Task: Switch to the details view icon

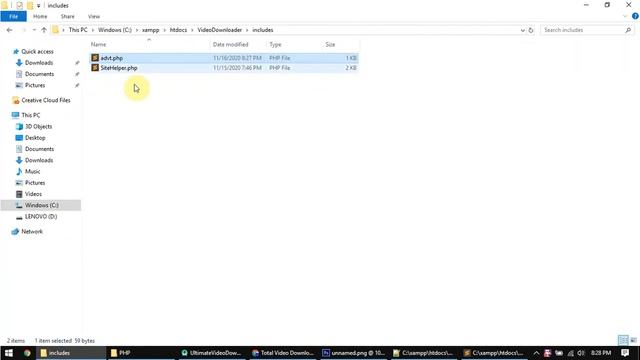Action: [x=623, y=340]
